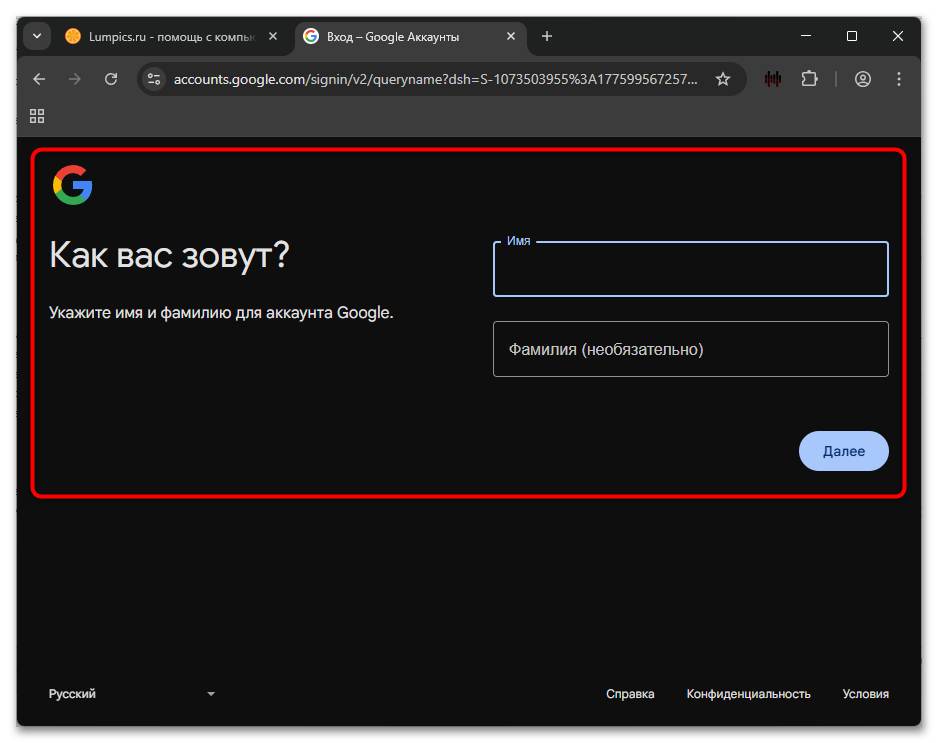Screen dimensions: 938x743
Task: Click text Укажите имя и фамилию для аккаунта Google
Action: [221, 313]
